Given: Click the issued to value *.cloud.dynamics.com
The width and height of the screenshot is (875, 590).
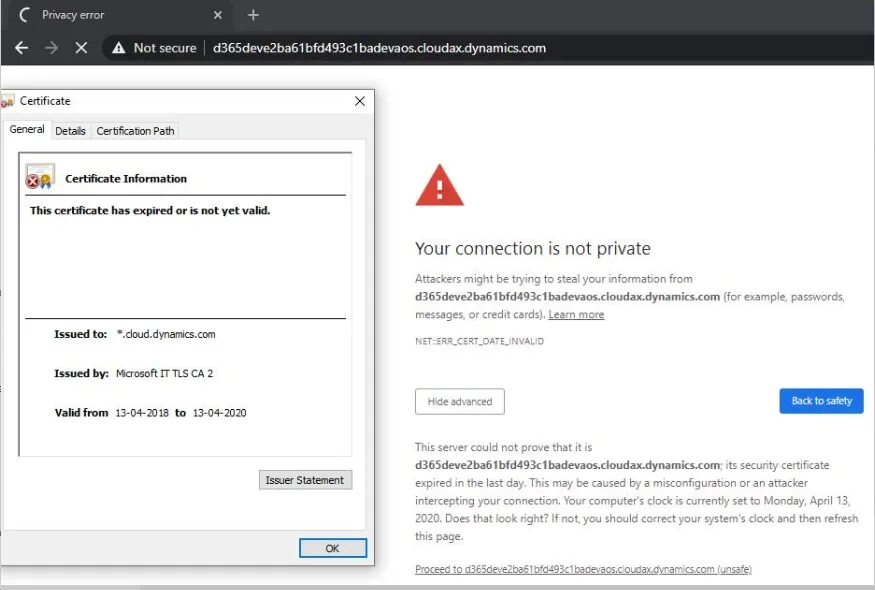Looking at the screenshot, I should pyautogui.click(x=166, y=334).
